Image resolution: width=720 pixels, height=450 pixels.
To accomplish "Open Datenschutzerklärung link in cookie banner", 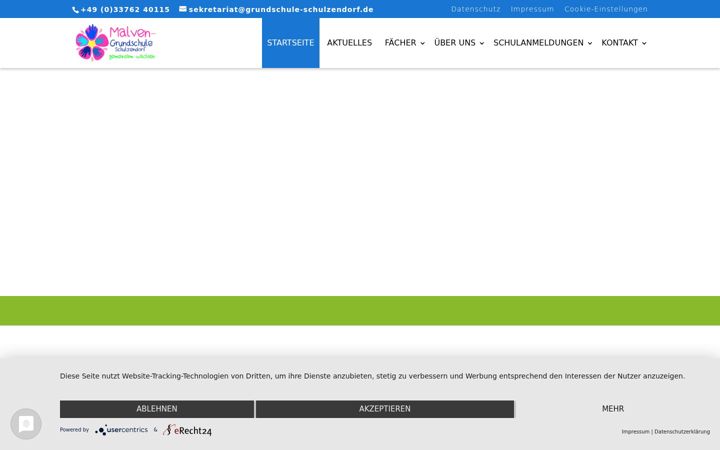I will coord(682,432).
